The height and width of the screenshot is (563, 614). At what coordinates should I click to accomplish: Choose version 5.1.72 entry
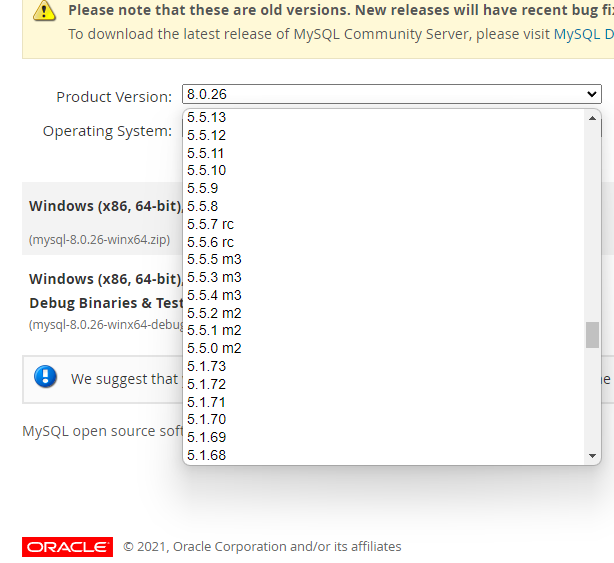coord(384,384)
